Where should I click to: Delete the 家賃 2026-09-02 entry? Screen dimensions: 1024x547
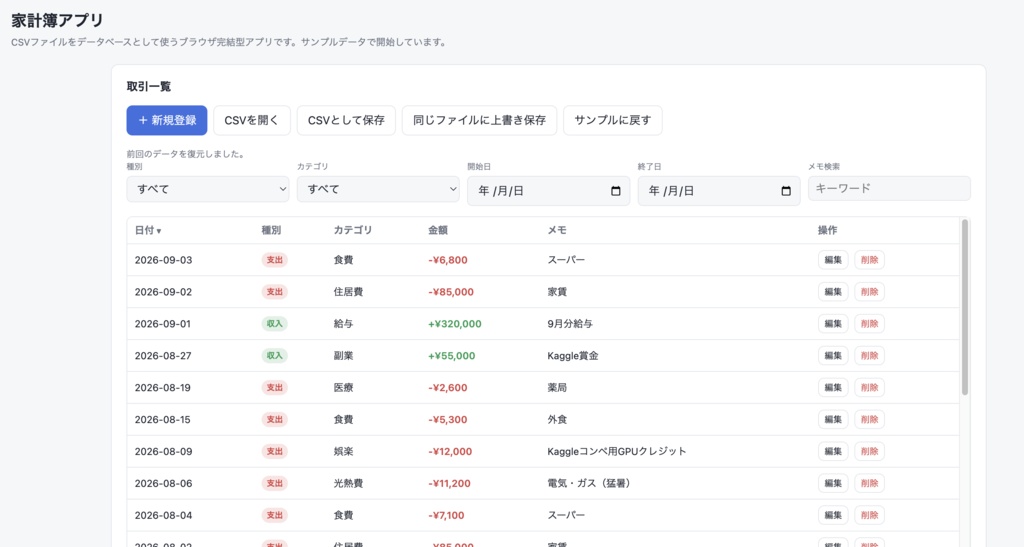[x=869, y=292]
